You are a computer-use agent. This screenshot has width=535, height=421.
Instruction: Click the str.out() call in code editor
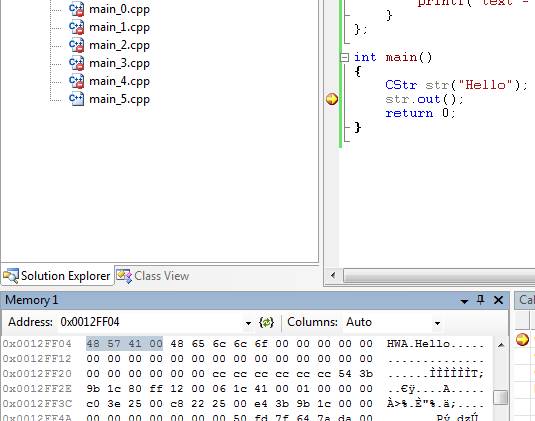(424, 99)
